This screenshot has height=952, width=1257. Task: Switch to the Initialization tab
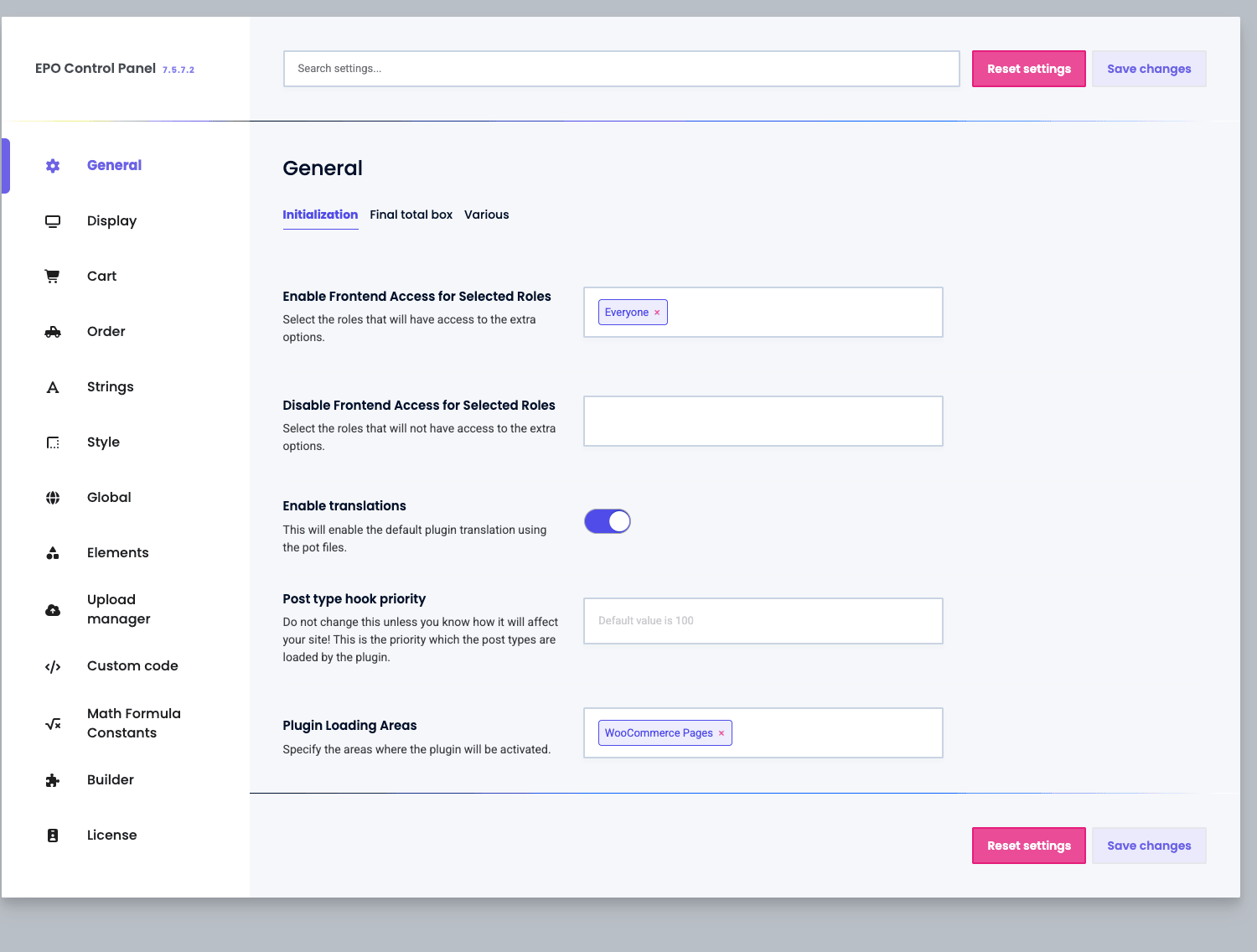(x=320, y=215)
